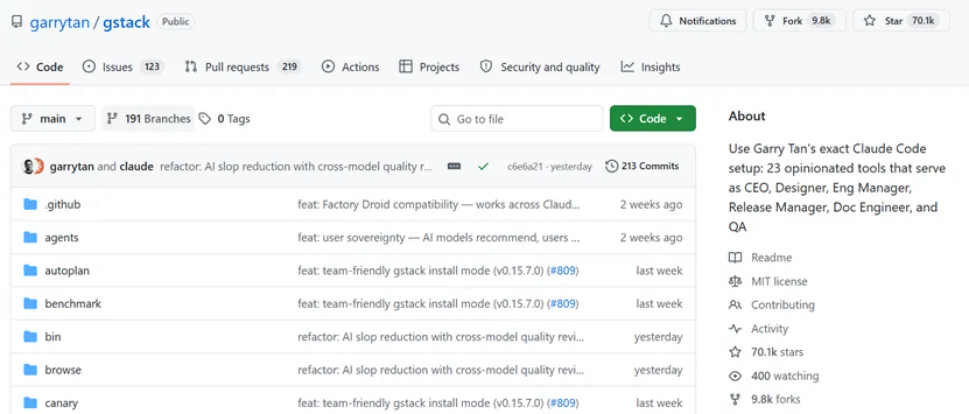The width and height of the screenshot is (969, 414).
Task: Click the agents folder icon
Action: 30,237
